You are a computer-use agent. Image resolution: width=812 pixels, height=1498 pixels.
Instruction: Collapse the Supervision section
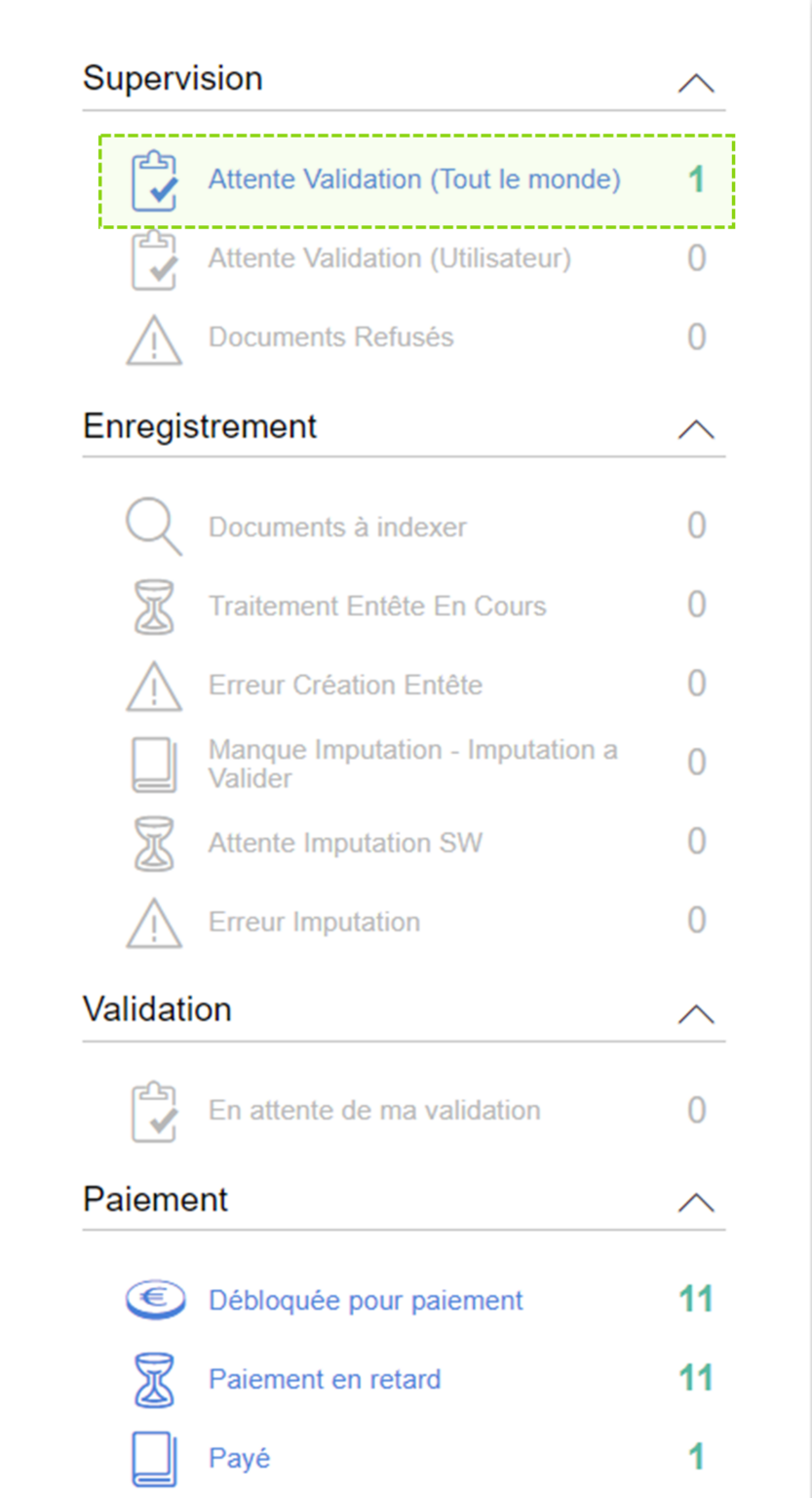[696, 83]
